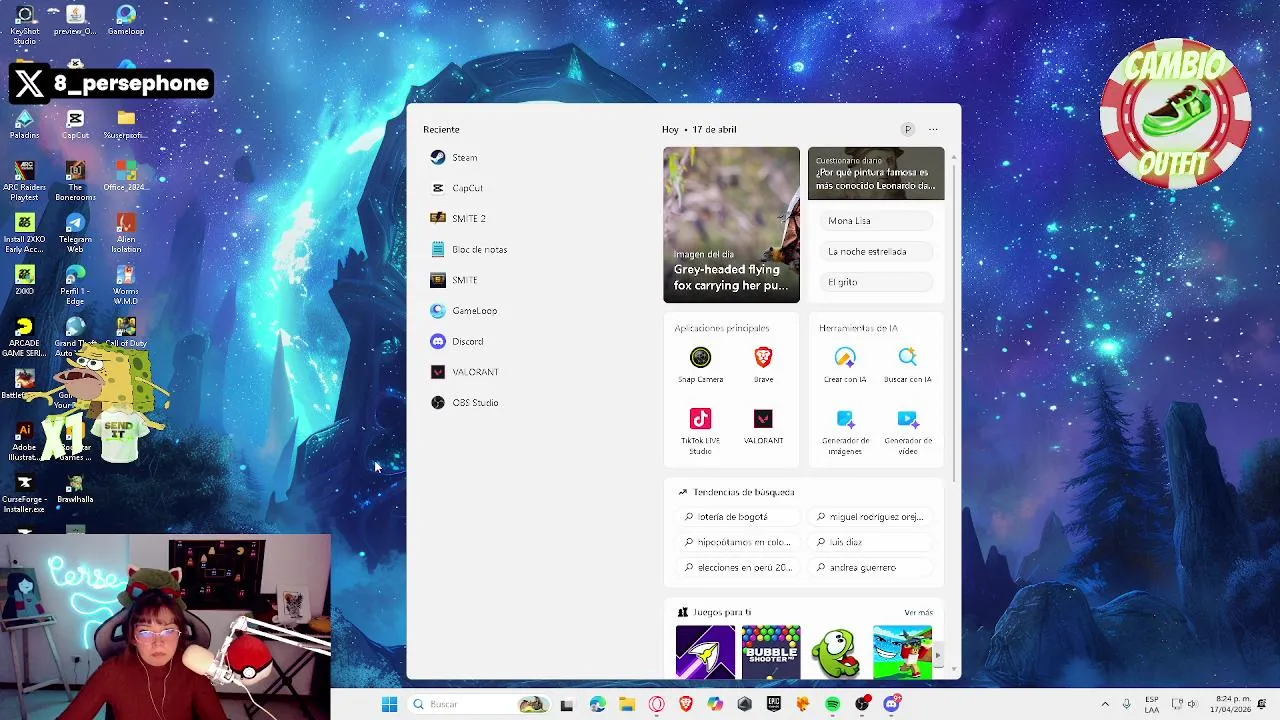Screen dimensions: 1280x720
Task: Open Generador de vídeo tool
Action: click(907, 431)
